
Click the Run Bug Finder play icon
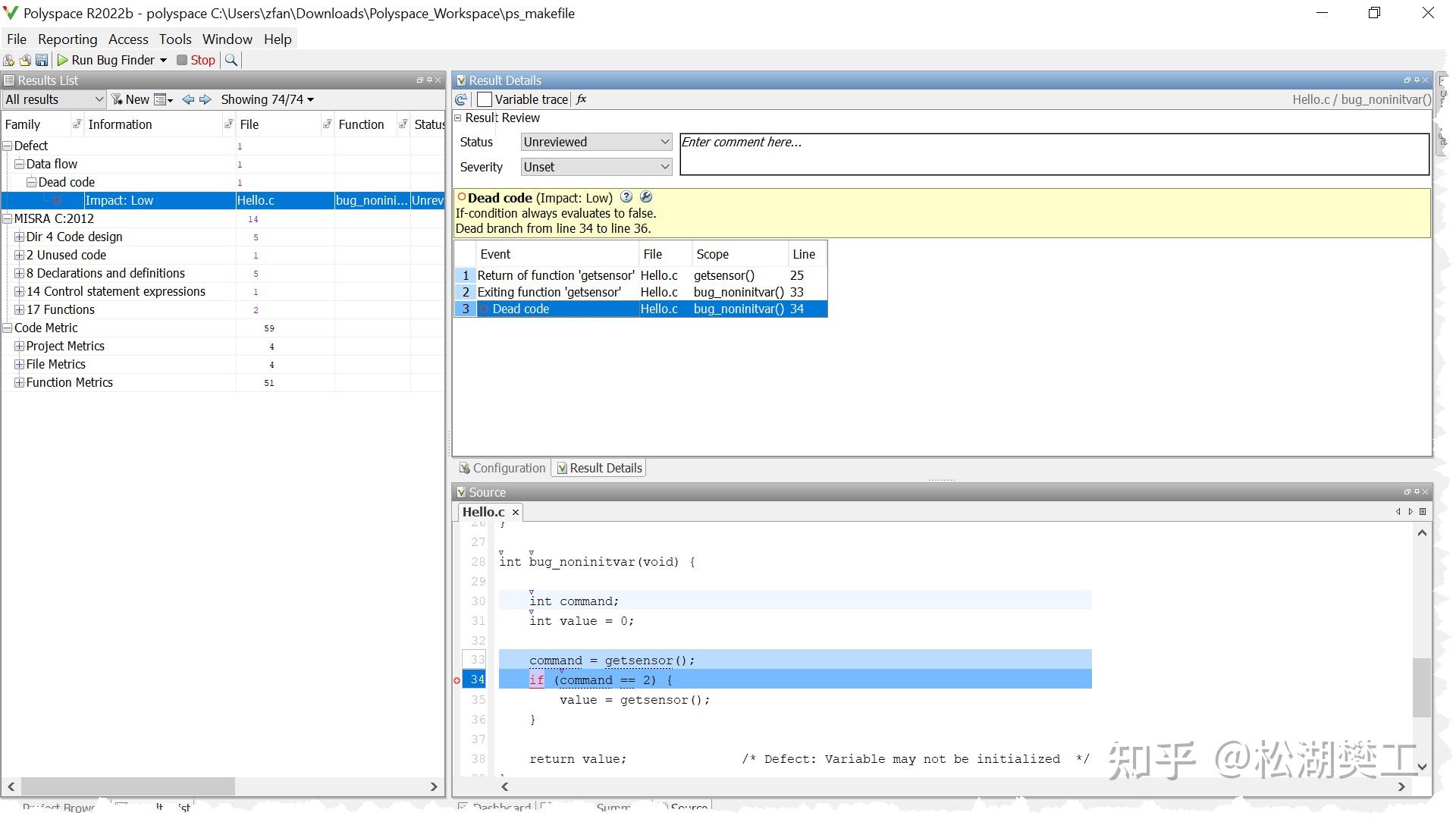(x=63, y=60)
